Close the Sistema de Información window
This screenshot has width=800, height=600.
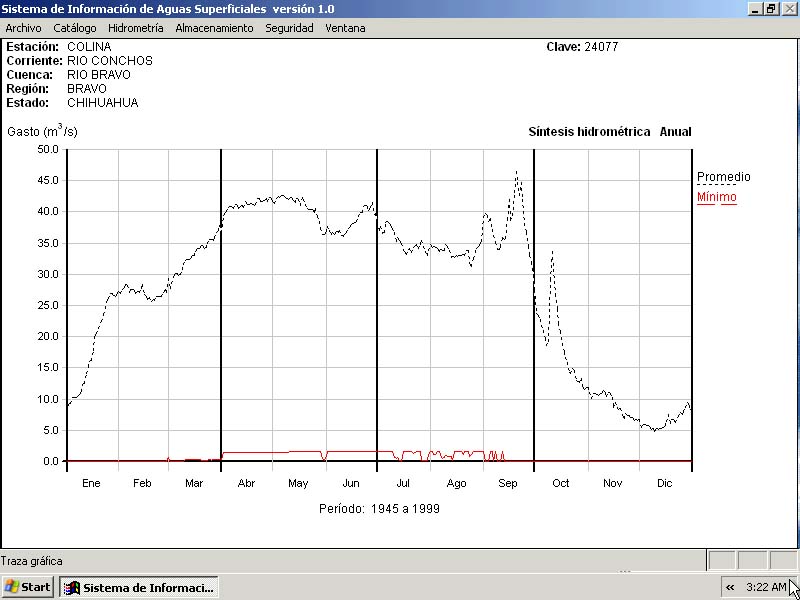pos(788,8)
